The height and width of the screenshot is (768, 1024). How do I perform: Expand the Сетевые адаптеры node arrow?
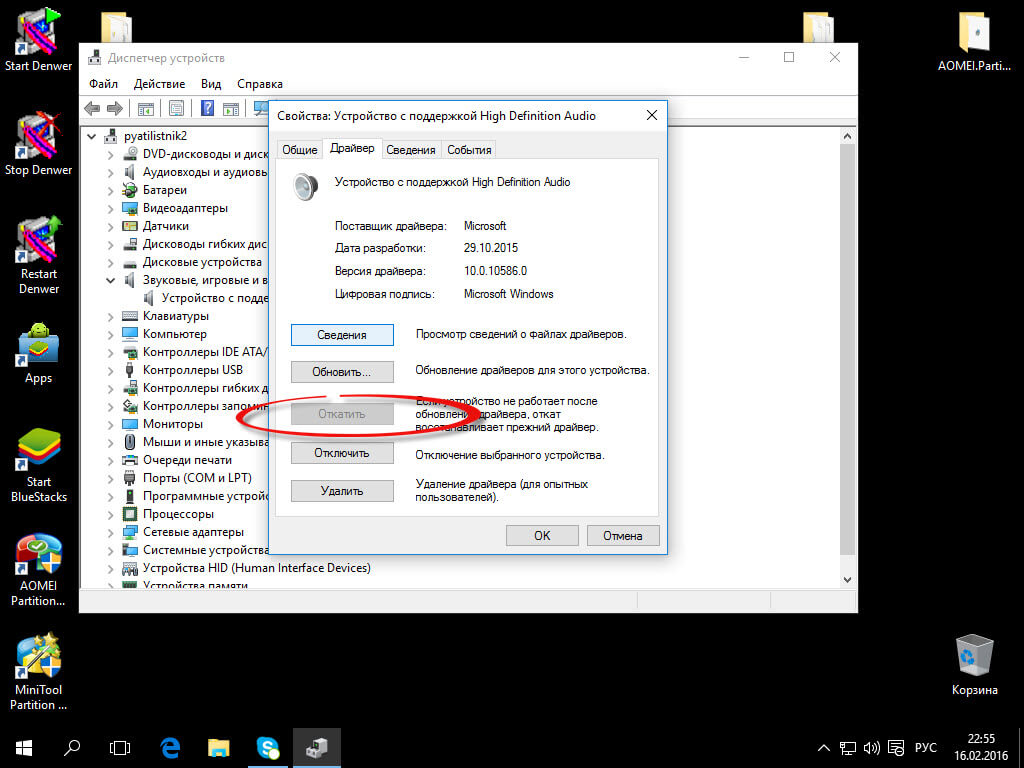[110, 532]
